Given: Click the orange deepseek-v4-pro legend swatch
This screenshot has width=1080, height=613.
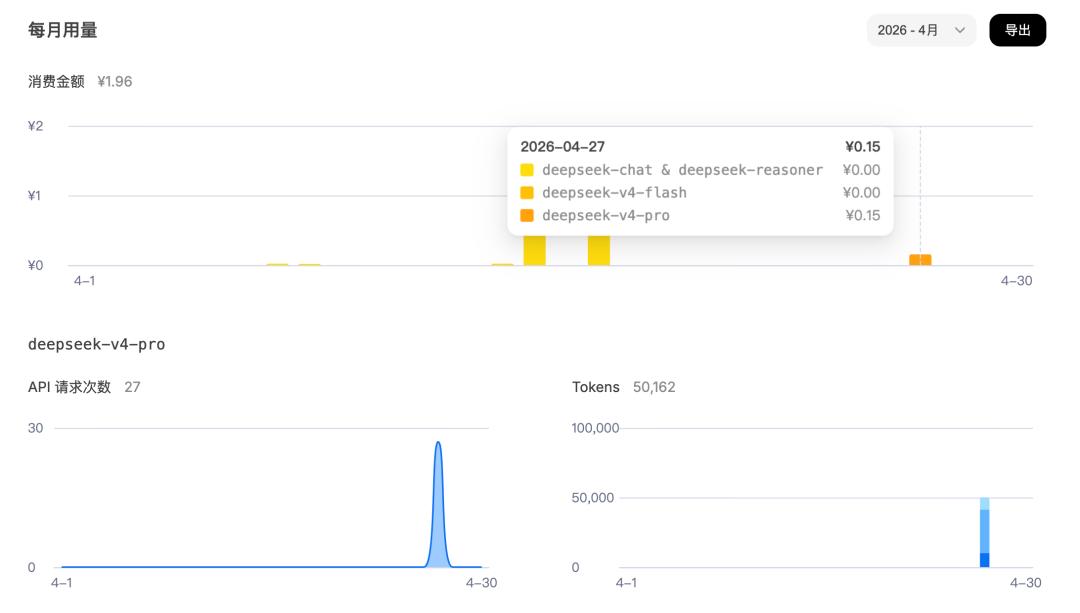Looking at the screenshot, I should [x=527, y=216].
